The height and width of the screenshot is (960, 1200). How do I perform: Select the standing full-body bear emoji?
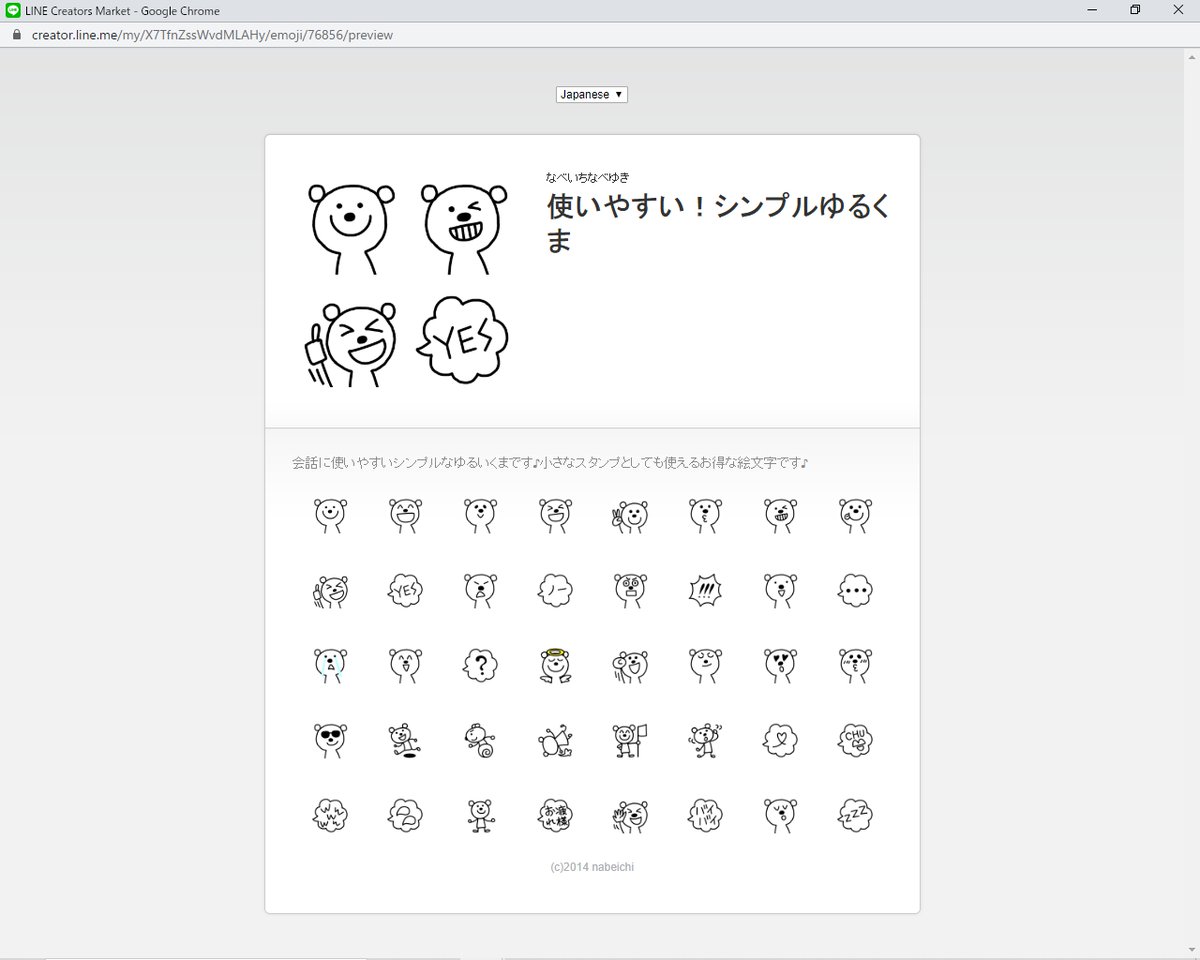pos(481,815)
